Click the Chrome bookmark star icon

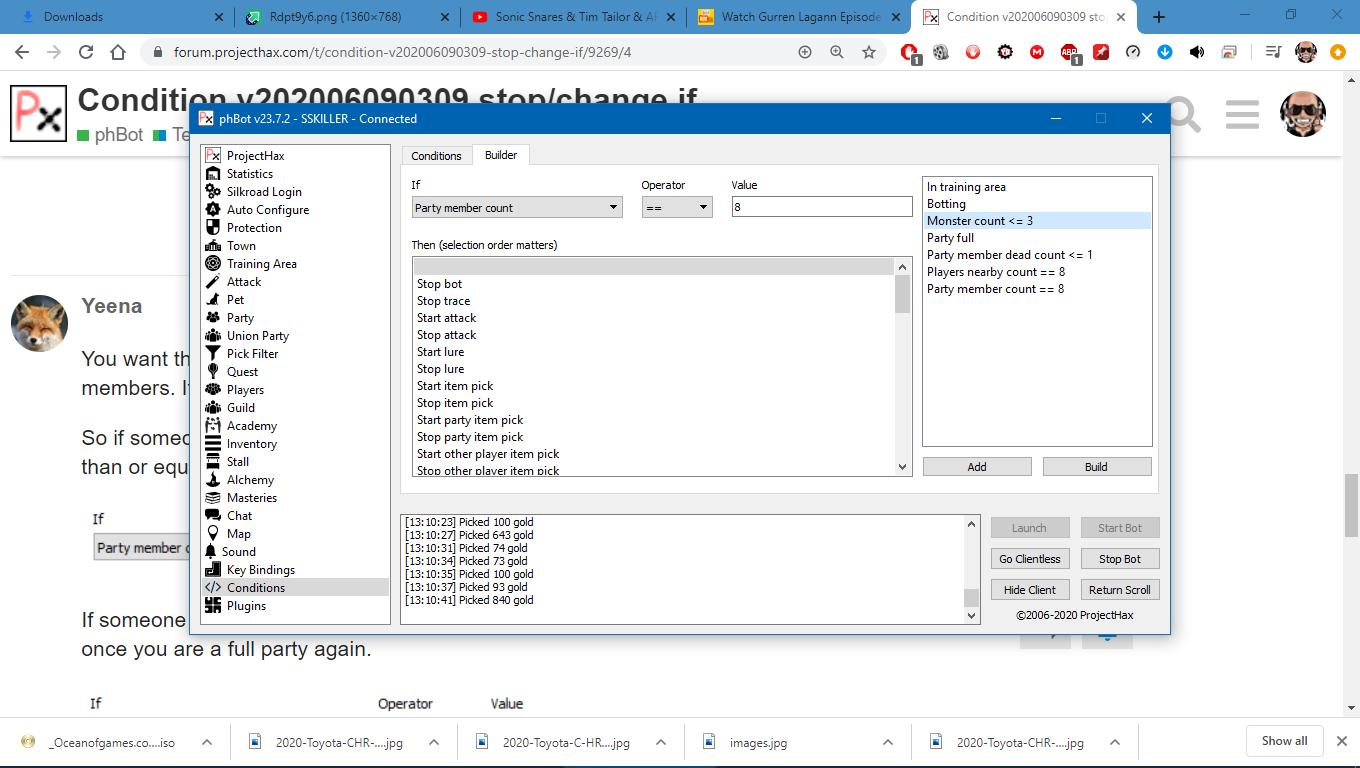(869, 52)
